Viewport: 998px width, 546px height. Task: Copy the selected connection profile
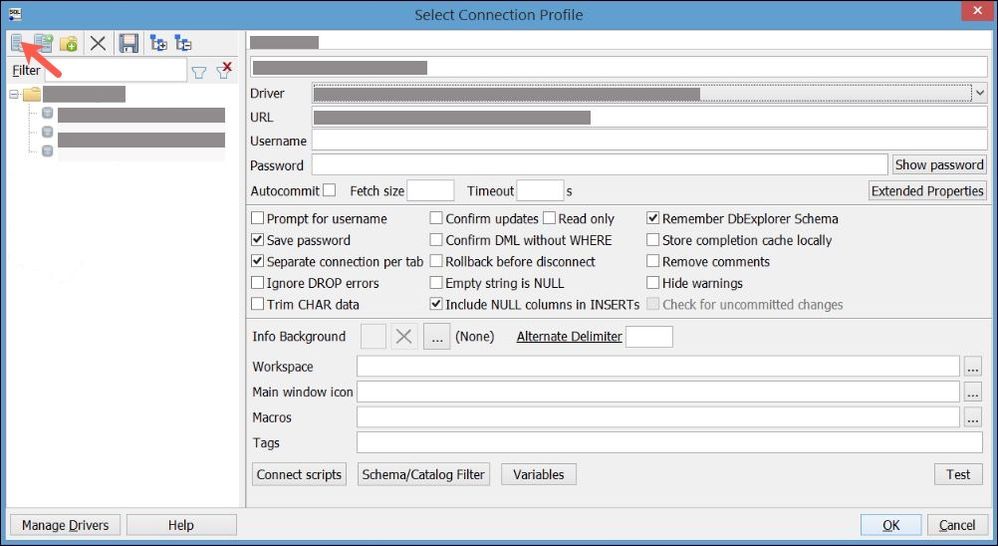[43, 43]
